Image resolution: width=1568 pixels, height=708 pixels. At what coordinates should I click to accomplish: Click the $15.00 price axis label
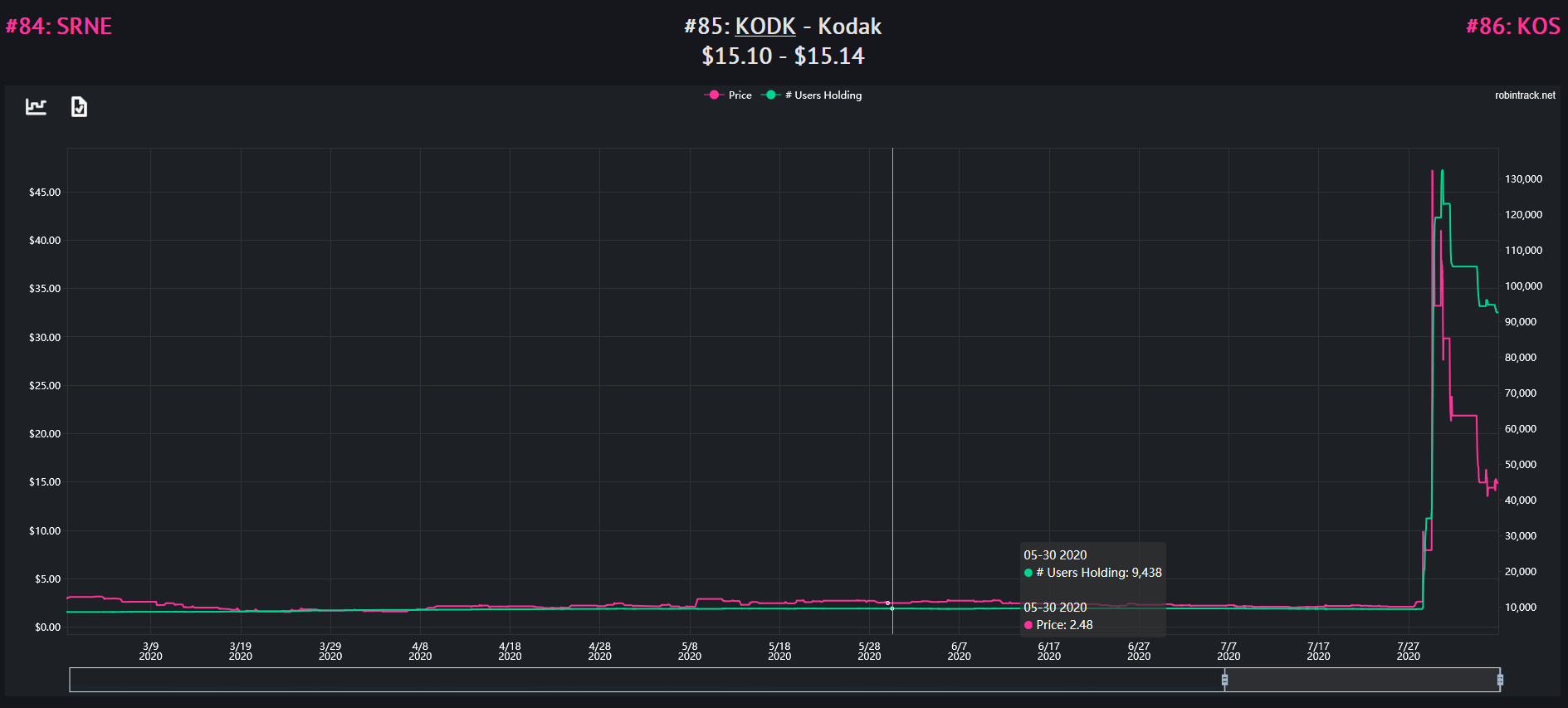point(45,482)
